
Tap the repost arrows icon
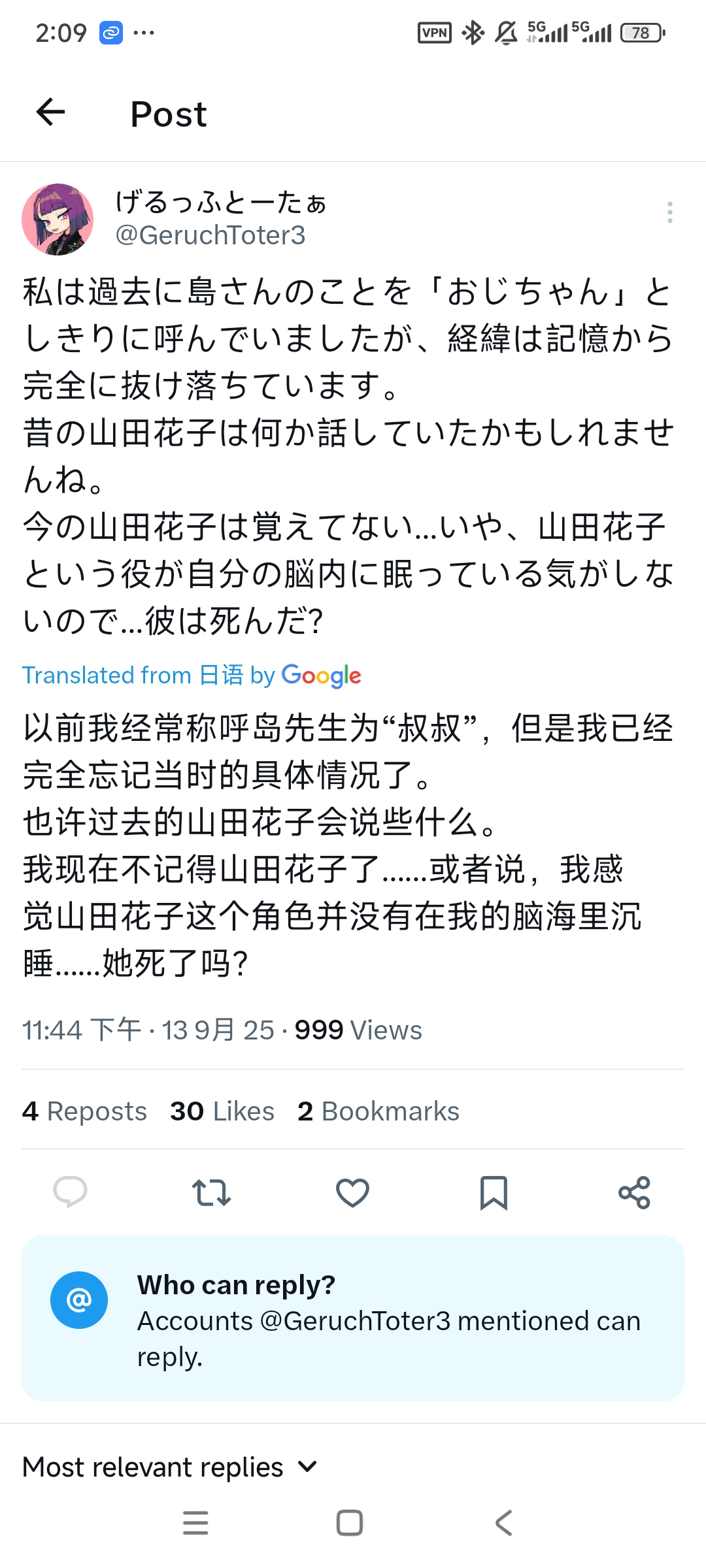point(211,1192)
